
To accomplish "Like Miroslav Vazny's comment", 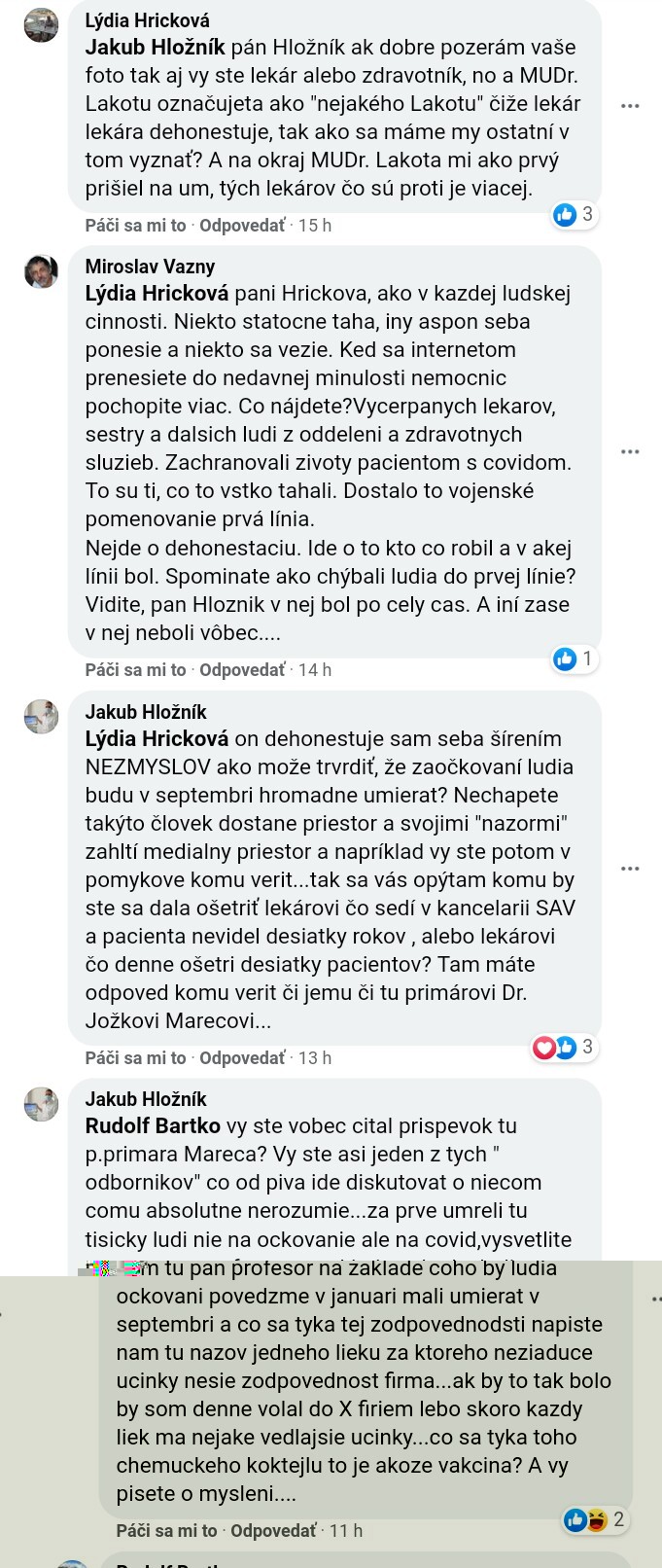I will coord(135,670).
